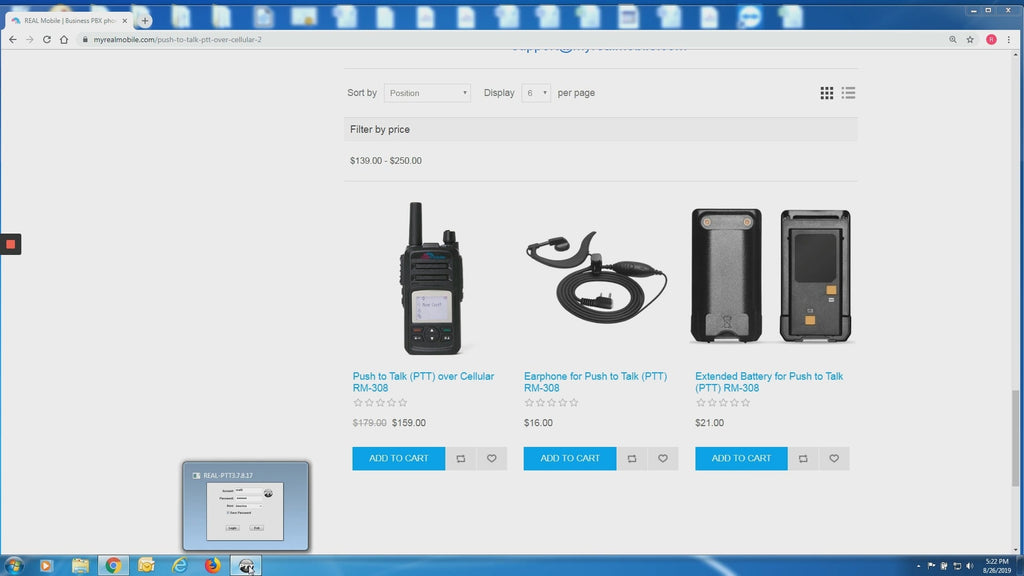Open the Action Center flag icon
The image size is (1024, 576).
point(931,566)
